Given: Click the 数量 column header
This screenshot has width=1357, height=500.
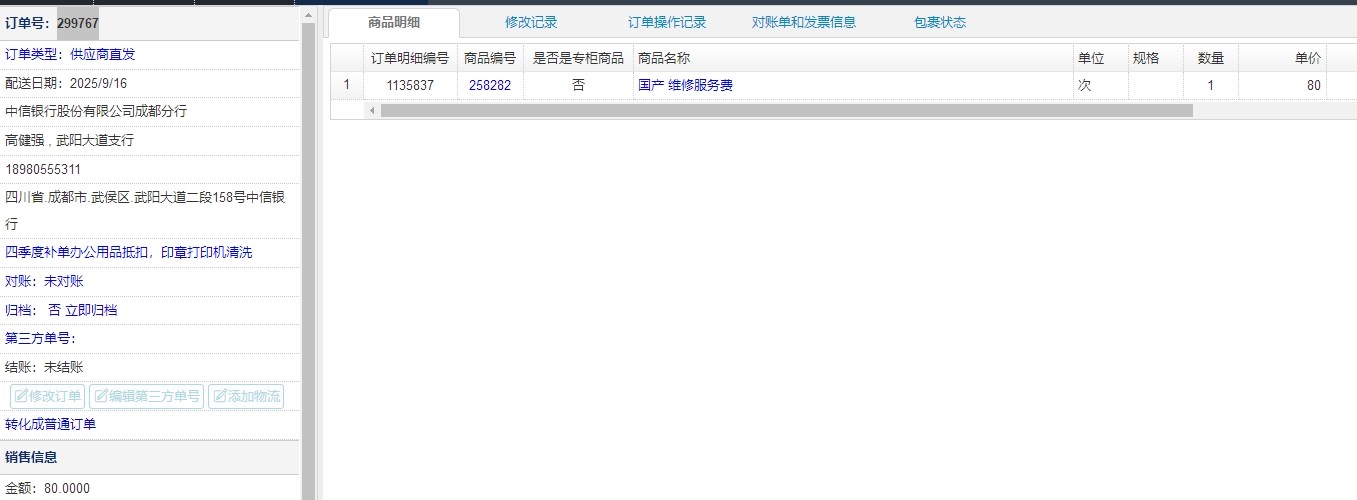Looking at the screenshot, I should click(1210, 59).
